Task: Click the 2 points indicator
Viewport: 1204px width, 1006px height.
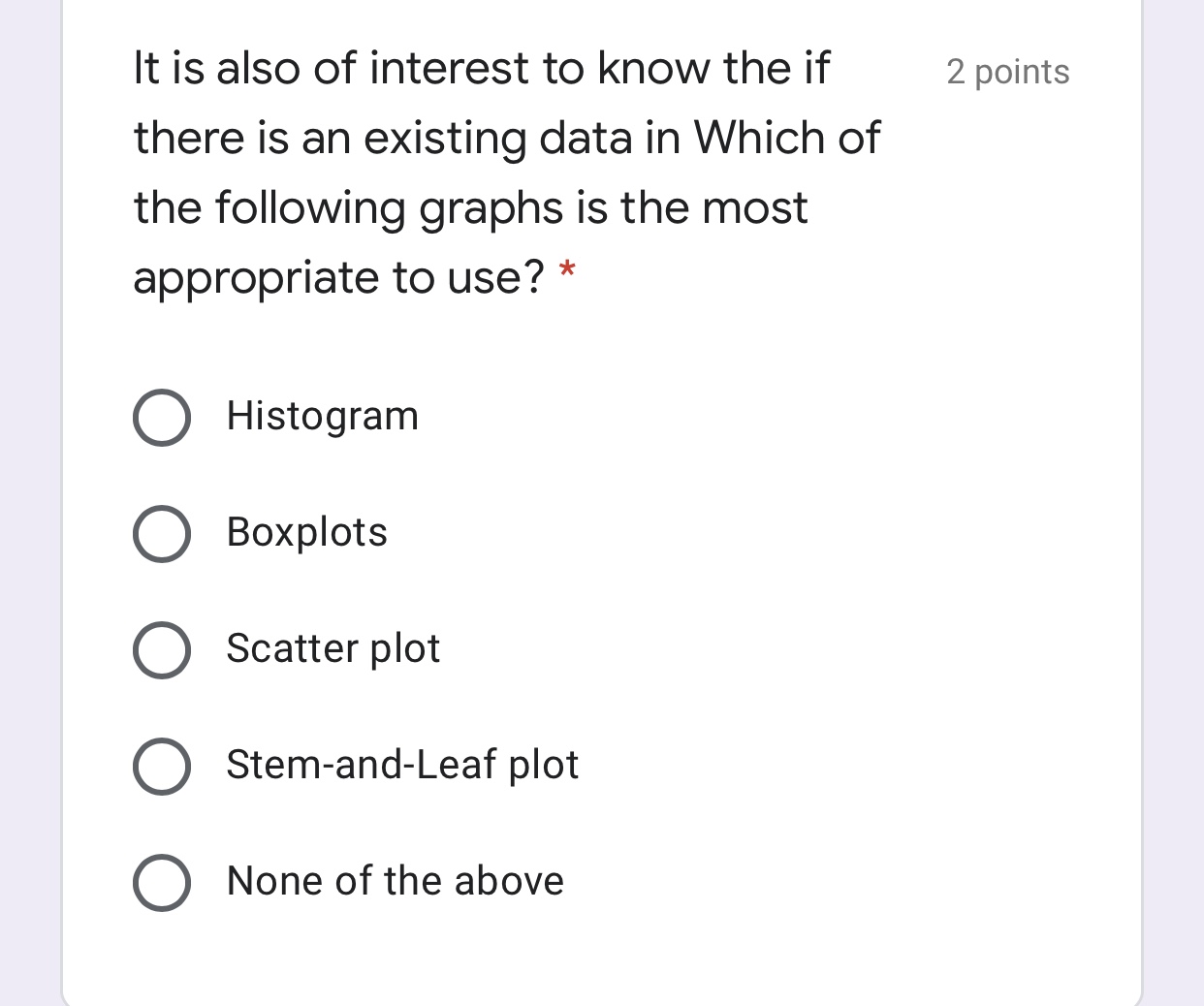Action: pos(1007,71)
